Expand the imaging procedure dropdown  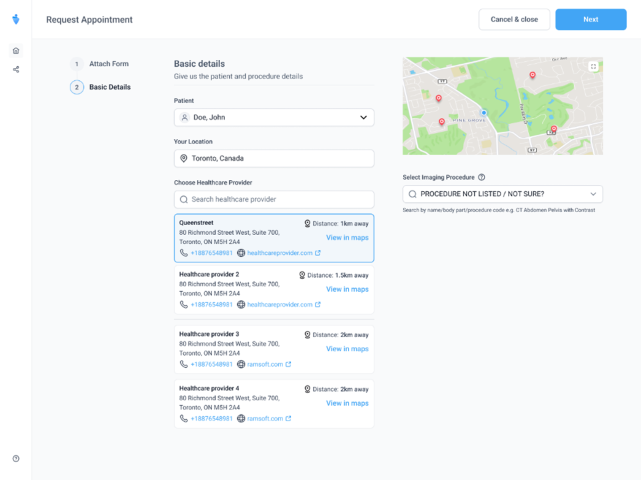pos(593,194)
